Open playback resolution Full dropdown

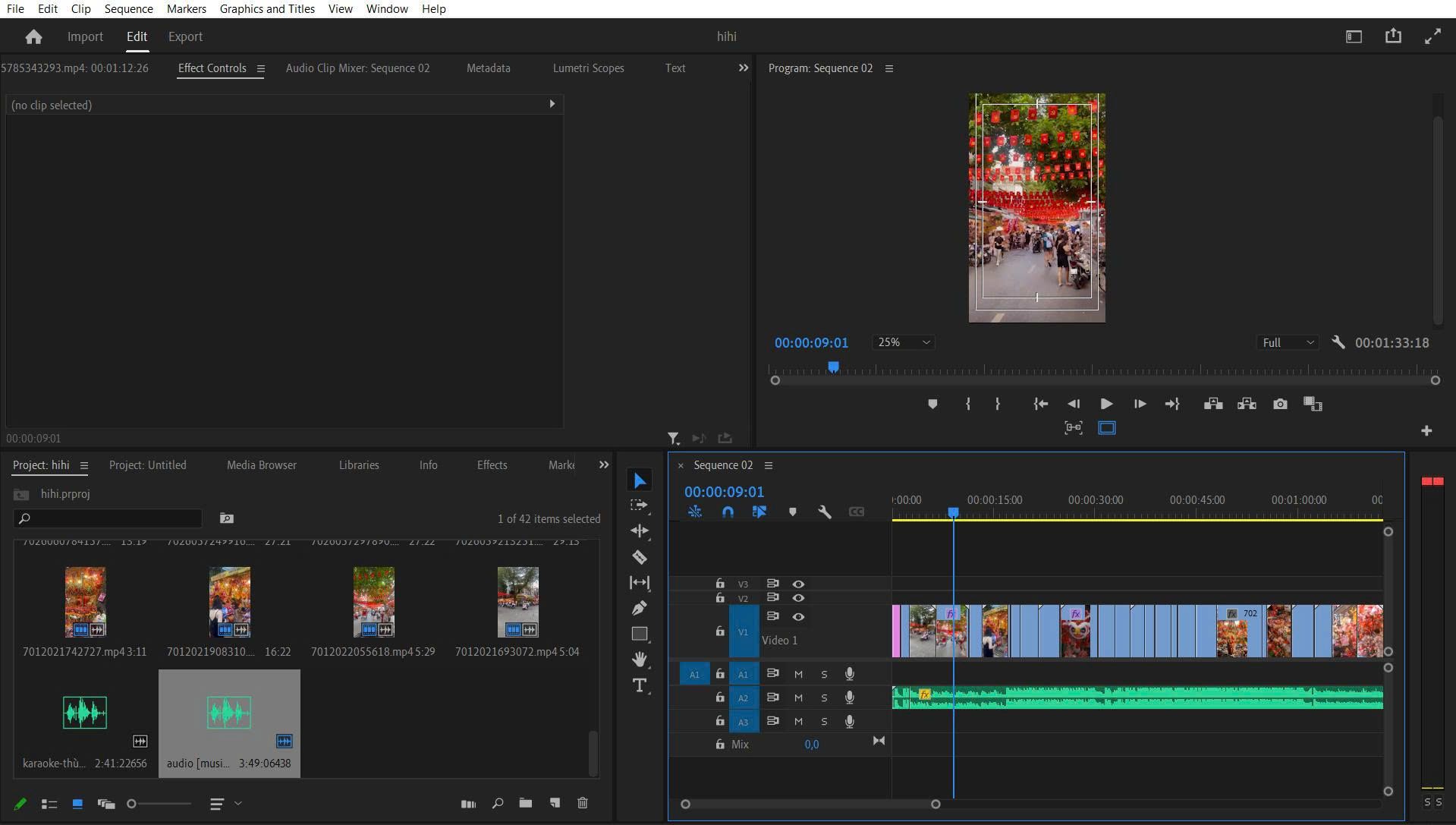1288,342
